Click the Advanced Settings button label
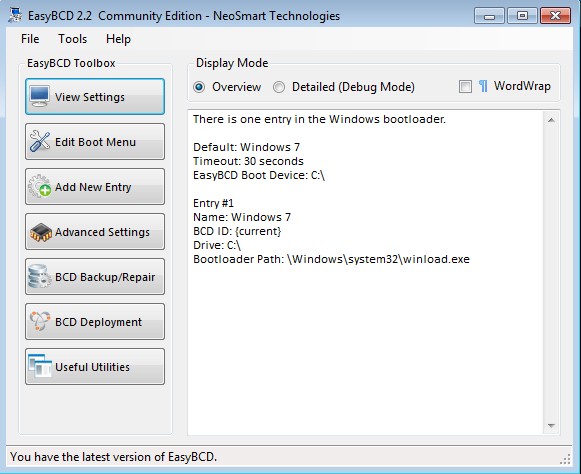581x474 pixels. coord(102,232)
